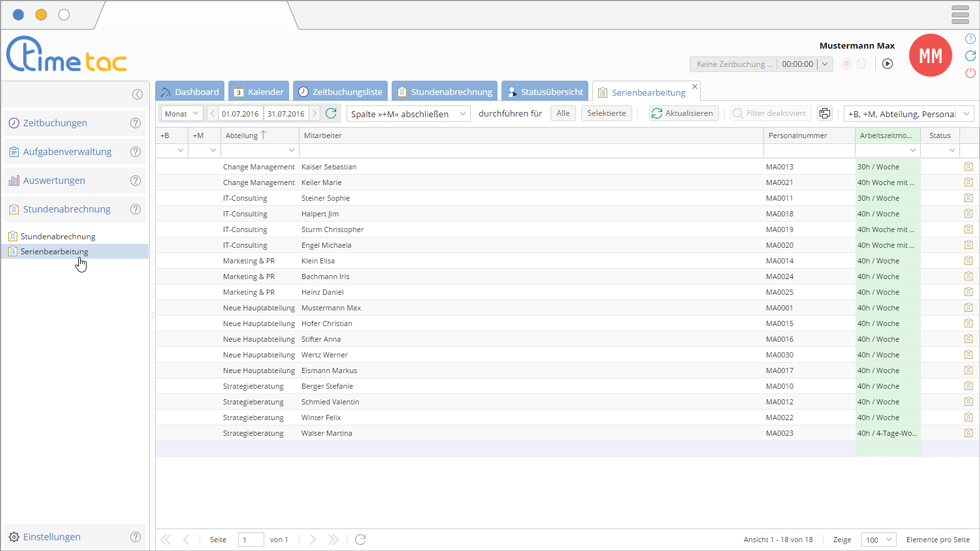Click the green reload icon at top right
Screen dimensions: 980x551
tap(970, 56)
